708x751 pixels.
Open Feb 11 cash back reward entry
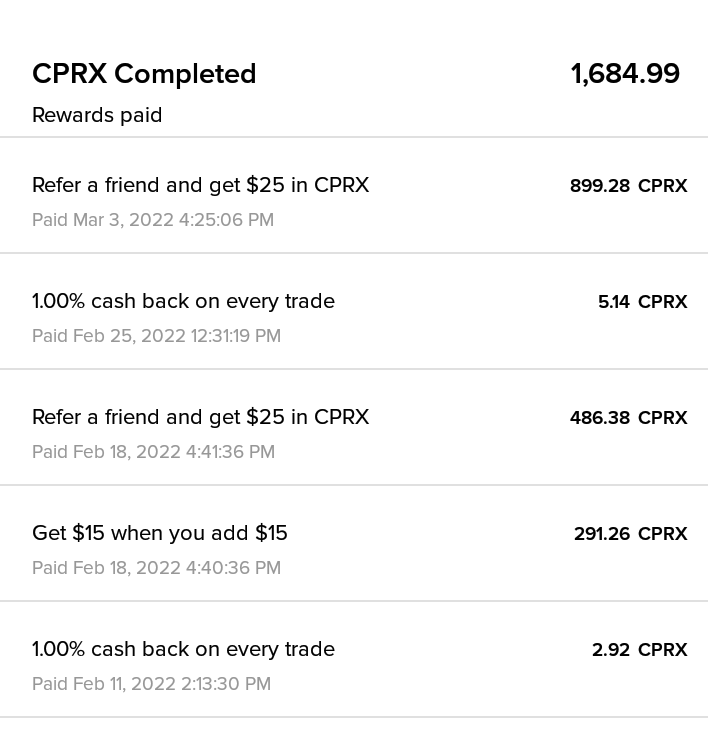354,659
